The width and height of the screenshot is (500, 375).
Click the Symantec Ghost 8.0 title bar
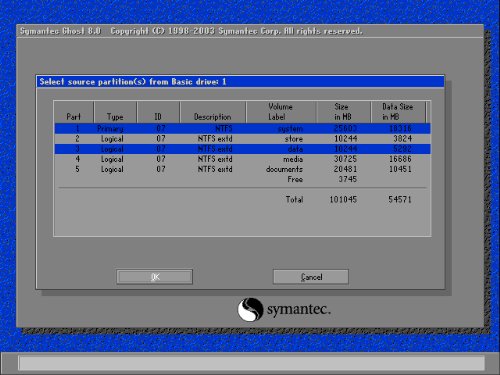(250, 31)
